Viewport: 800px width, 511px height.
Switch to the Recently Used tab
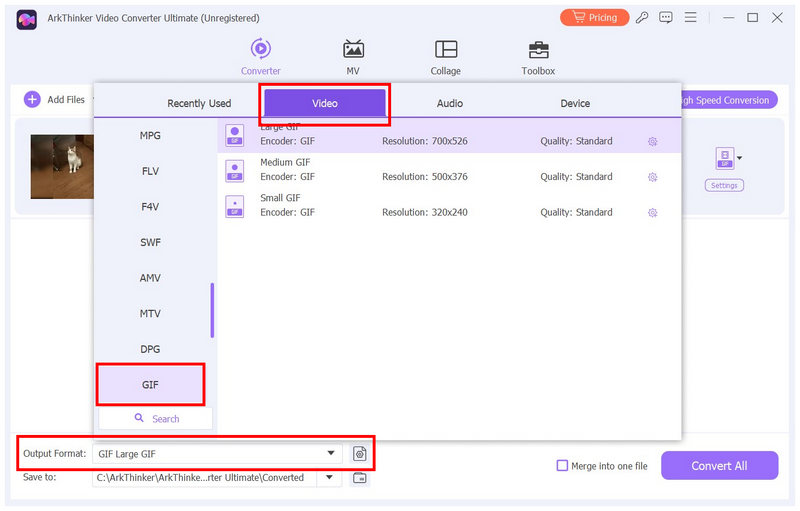(x=199, y=104)
